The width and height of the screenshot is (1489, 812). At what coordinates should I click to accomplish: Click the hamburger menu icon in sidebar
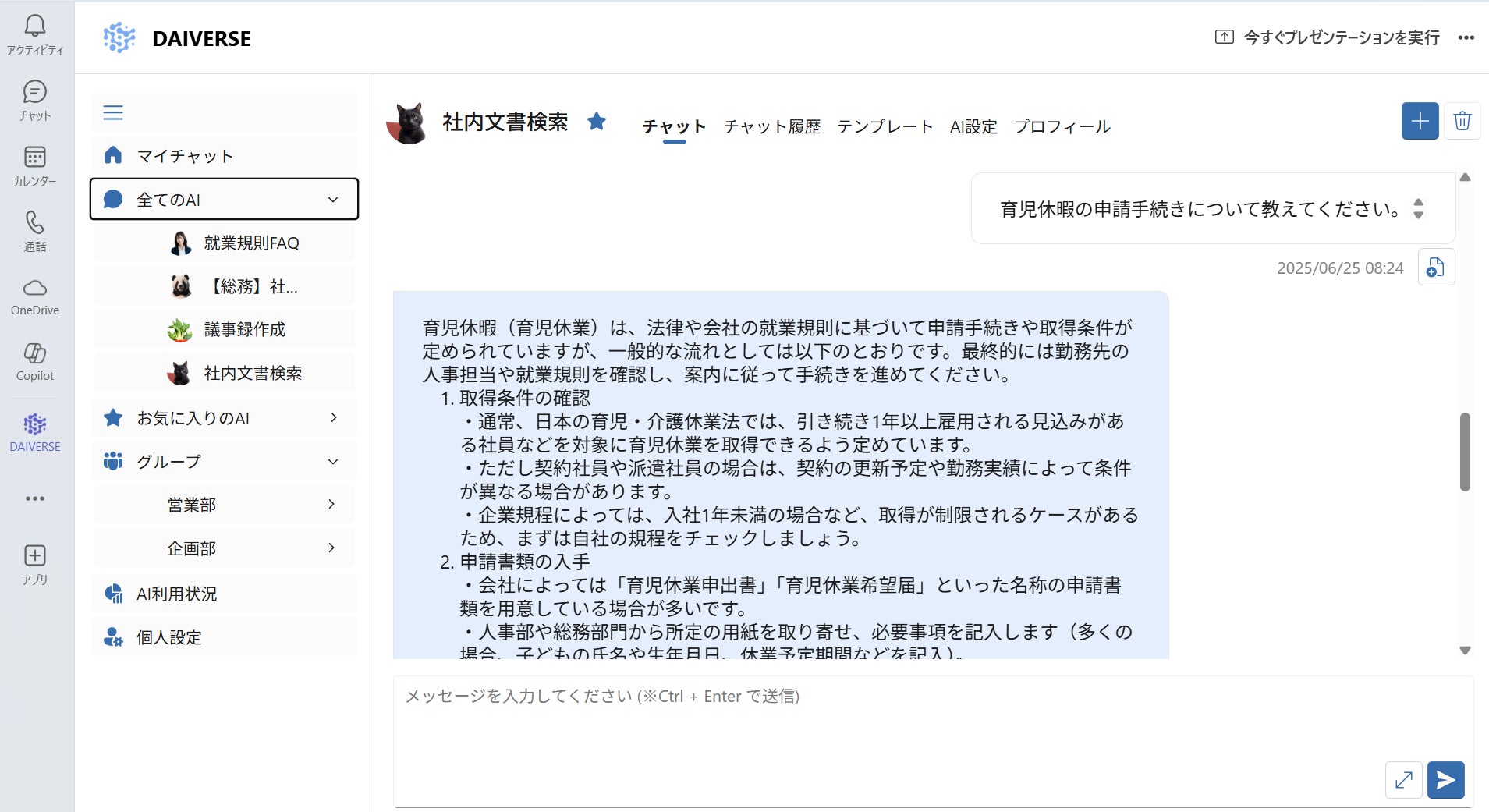pos(113,112)
